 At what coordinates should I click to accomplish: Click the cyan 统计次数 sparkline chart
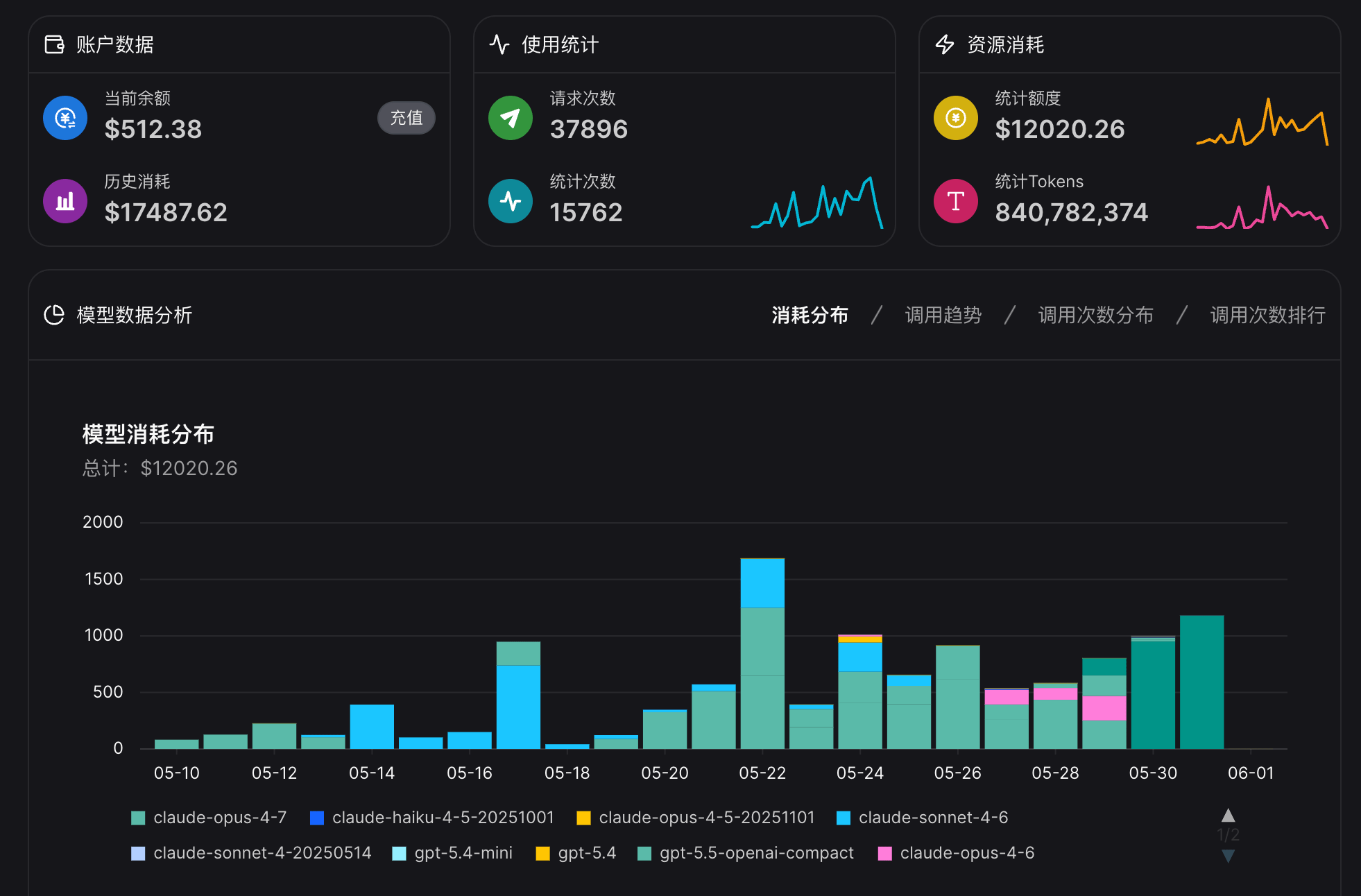pyautogui.click(x=817, y=203)
